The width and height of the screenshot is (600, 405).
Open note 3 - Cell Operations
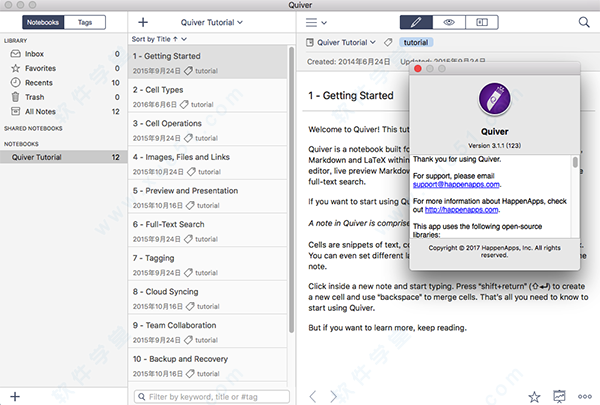(x=208, y=130)
